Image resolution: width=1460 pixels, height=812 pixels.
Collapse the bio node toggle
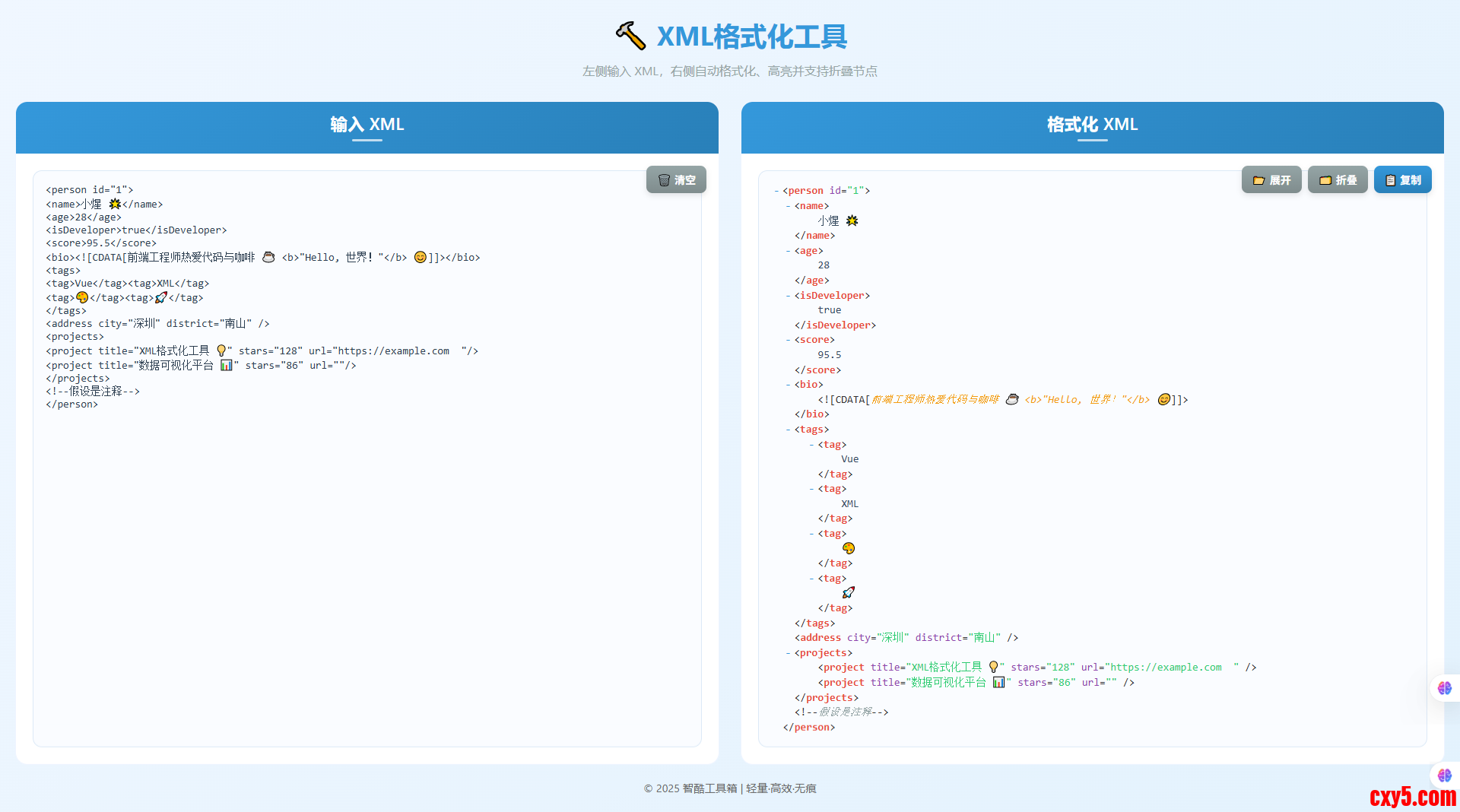tap(788, 385)
